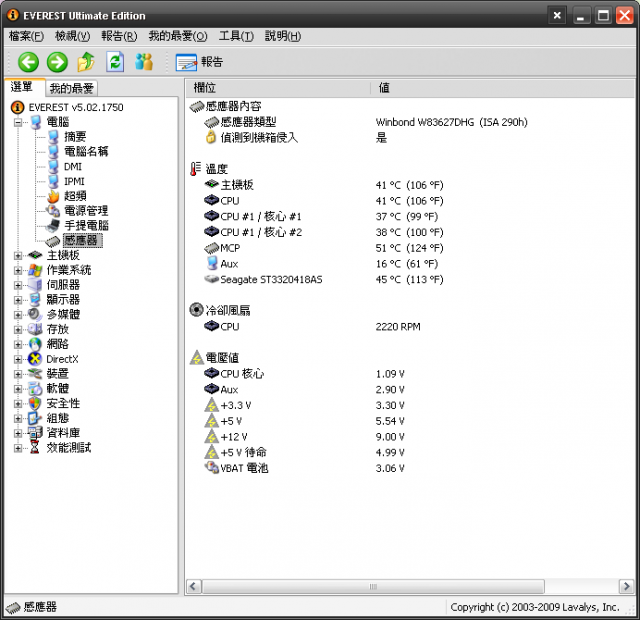This screenshot has width=640, height=620.
Task: Click the EVEREST v5.02.1750 root icon
Action: click(17, 107)
